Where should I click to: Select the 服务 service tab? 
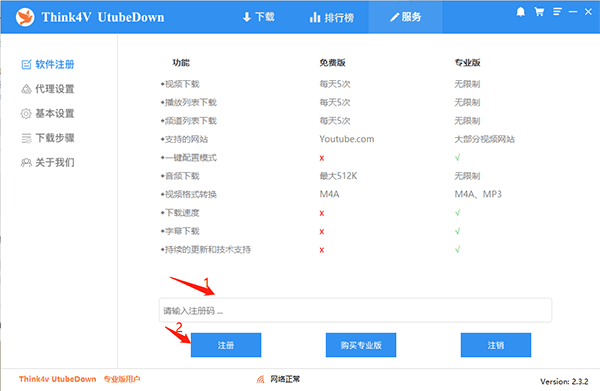(x=406, y=17)
